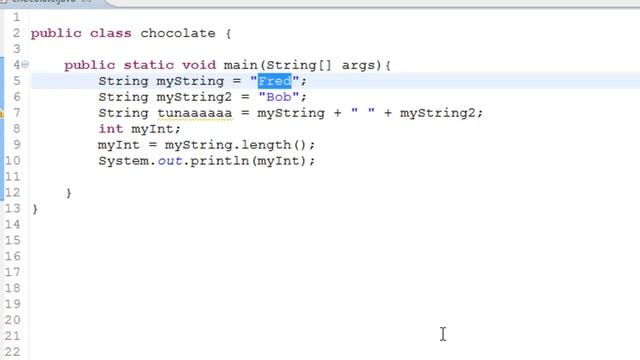The height and width of the screenshot is (360, 640).
Task: Click line number 1 in the gutter
Action: click(16, 17)
